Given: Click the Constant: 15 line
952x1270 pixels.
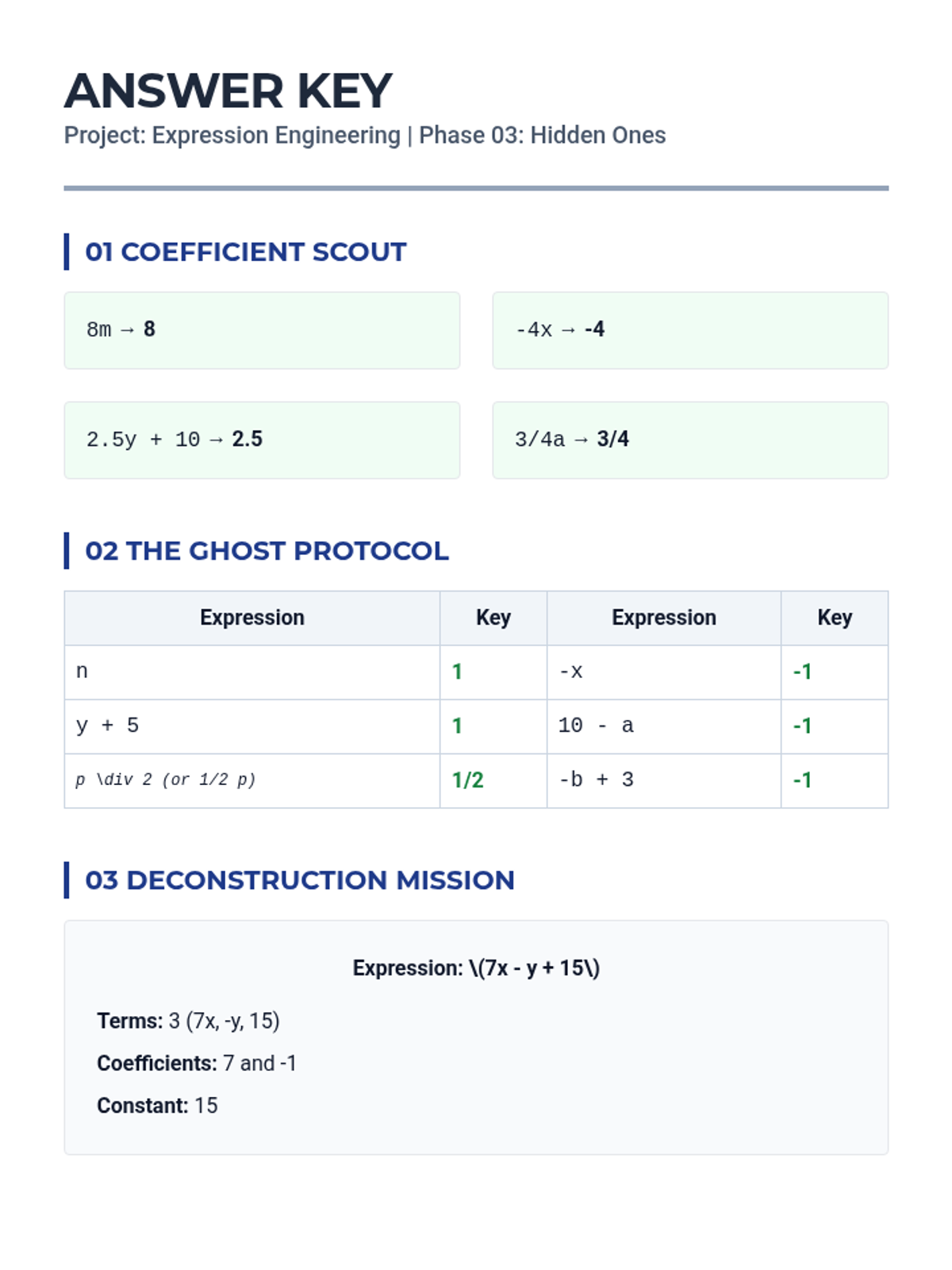Looking at the screenshot, I should 157,1106.
